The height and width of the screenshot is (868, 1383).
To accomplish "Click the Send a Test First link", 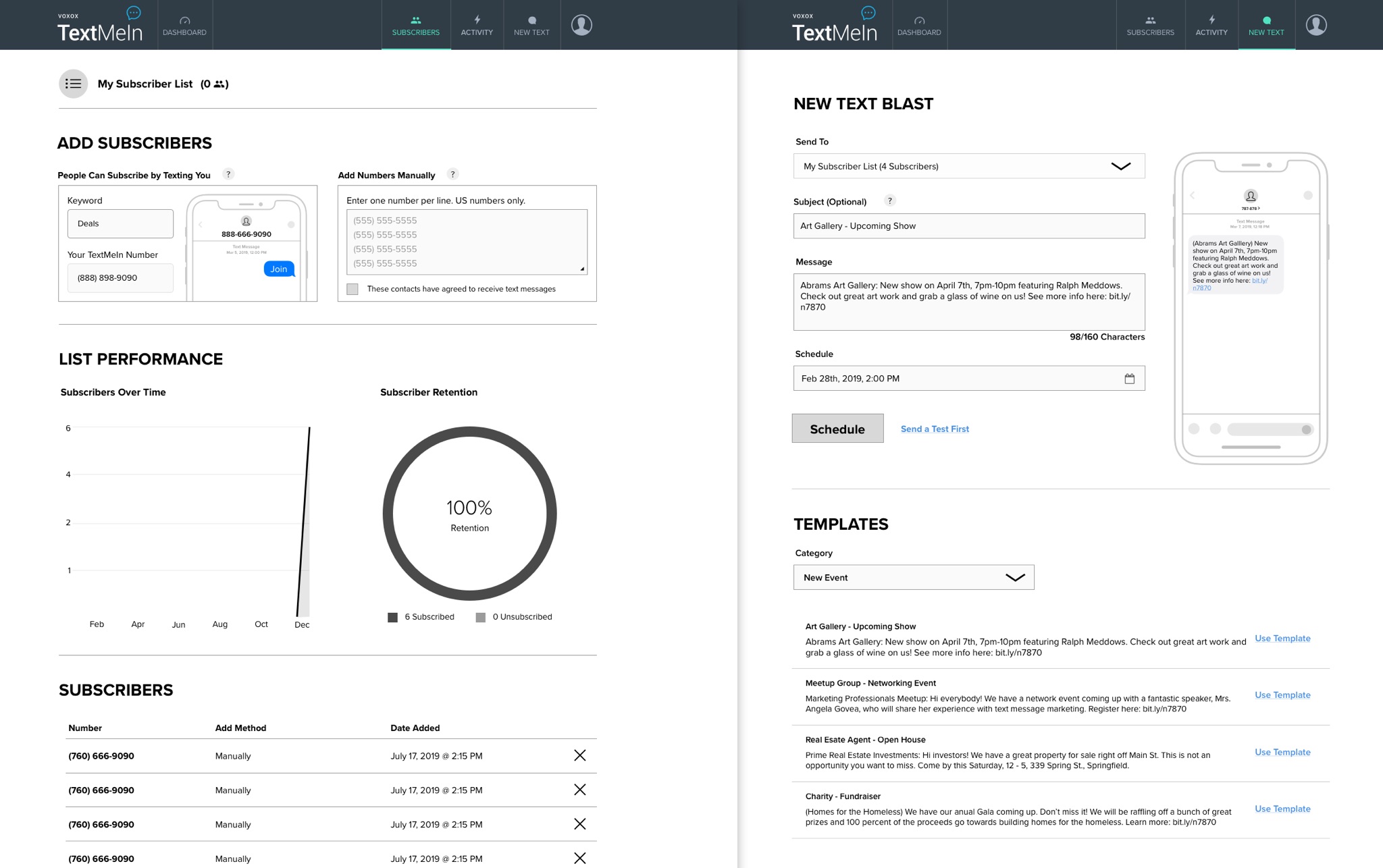I will (935, 429).
